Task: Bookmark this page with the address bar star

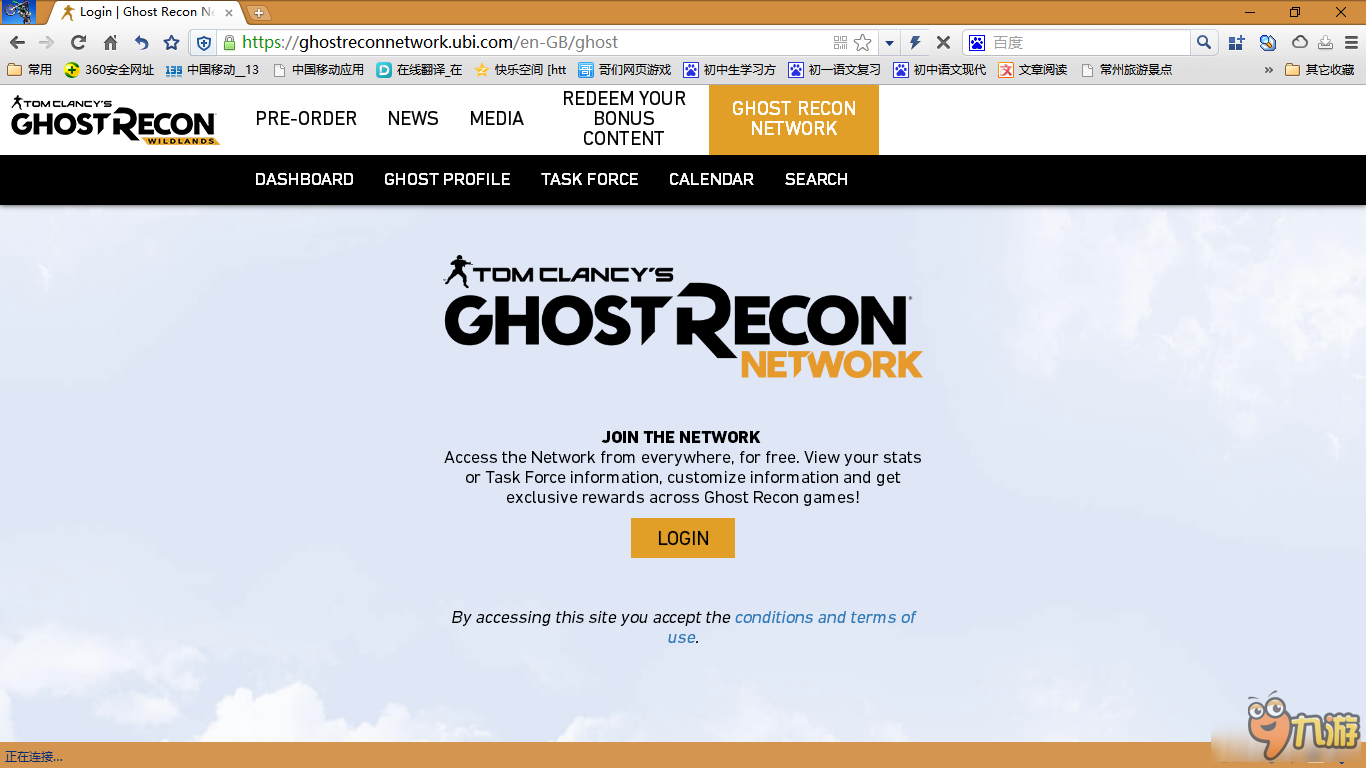Action: 862,43
